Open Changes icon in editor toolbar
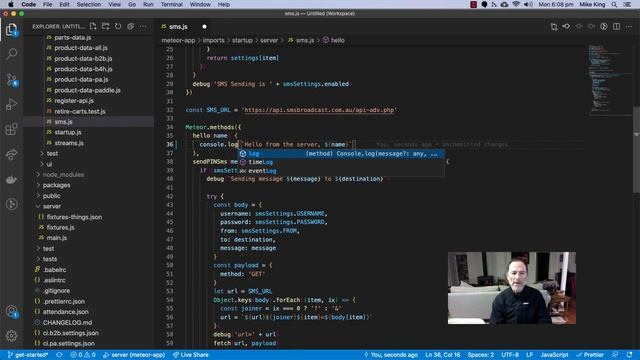The height and width of the screenshot is (360, 640). [554, 27]
